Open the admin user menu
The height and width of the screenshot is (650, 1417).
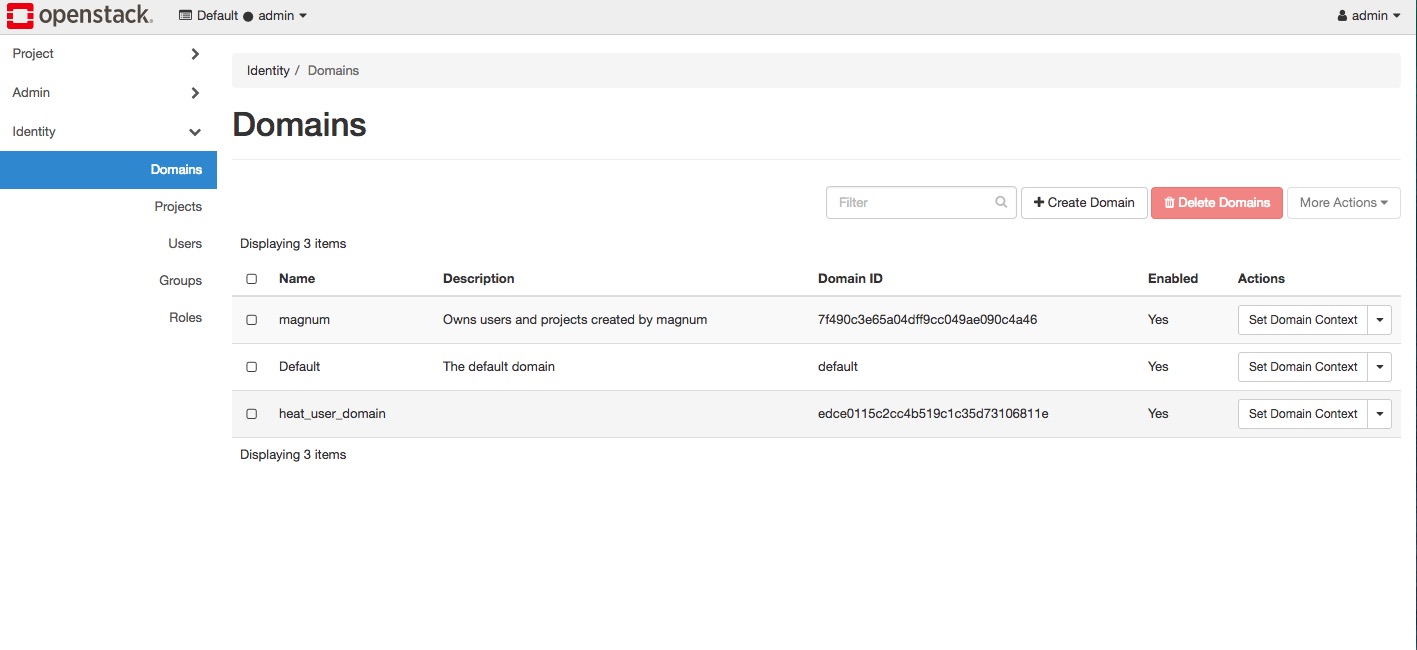(x=1368, y=16)
